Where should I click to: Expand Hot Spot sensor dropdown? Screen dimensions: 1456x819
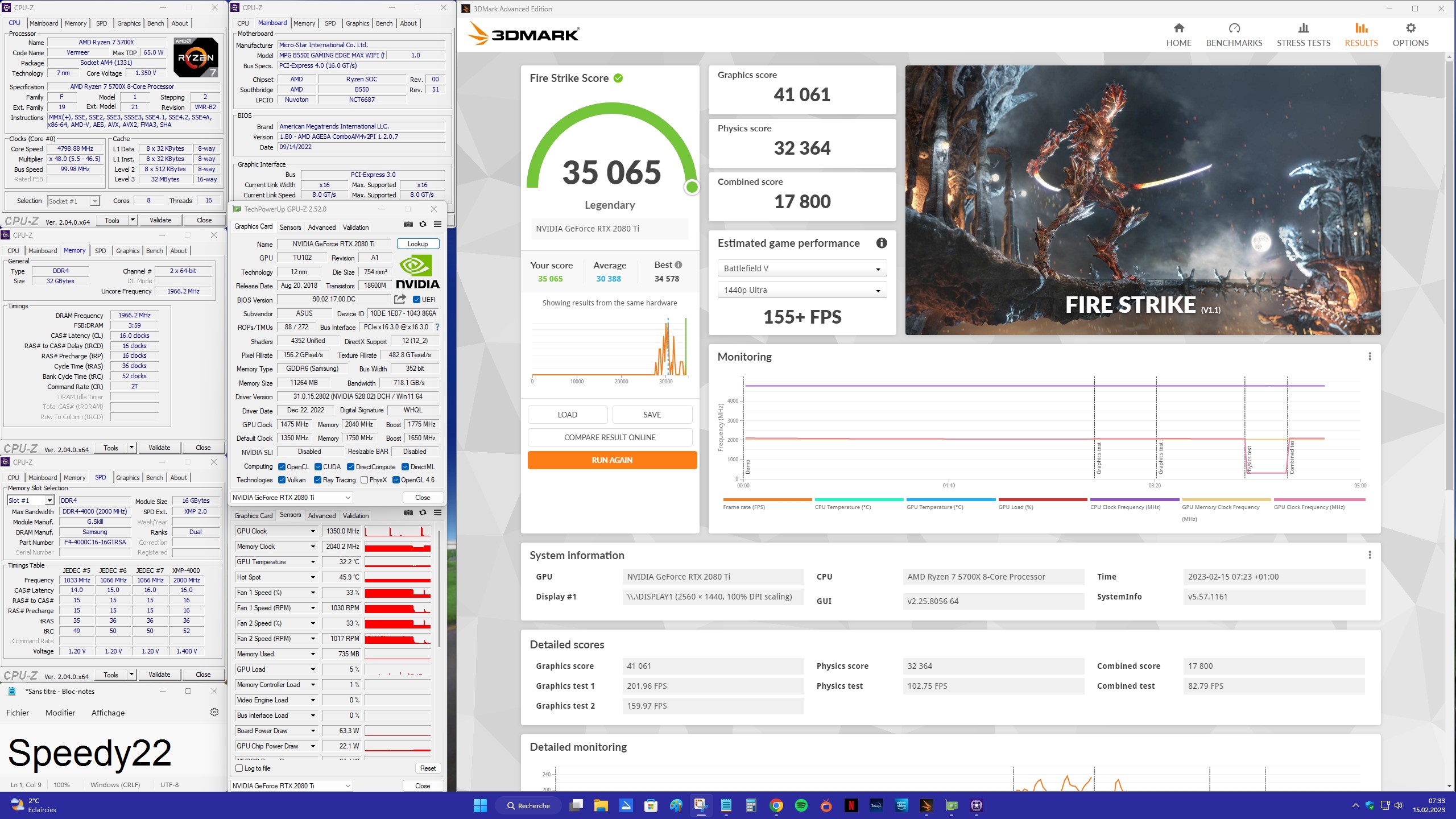pos(312,577)
